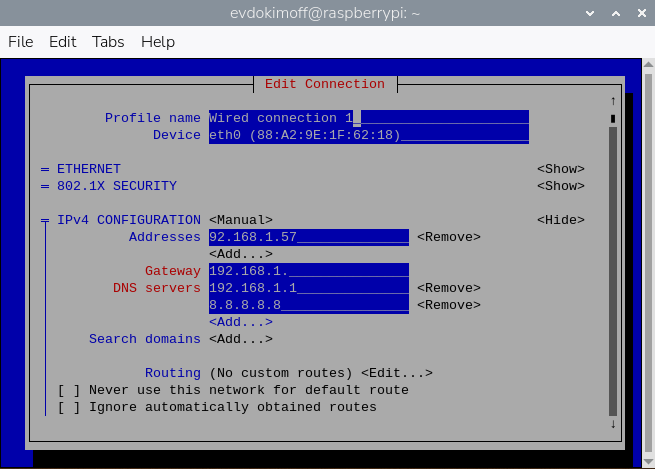This screenshot has height=469, width=655.
Task: Open the Help menu
Action: point(158,42)
